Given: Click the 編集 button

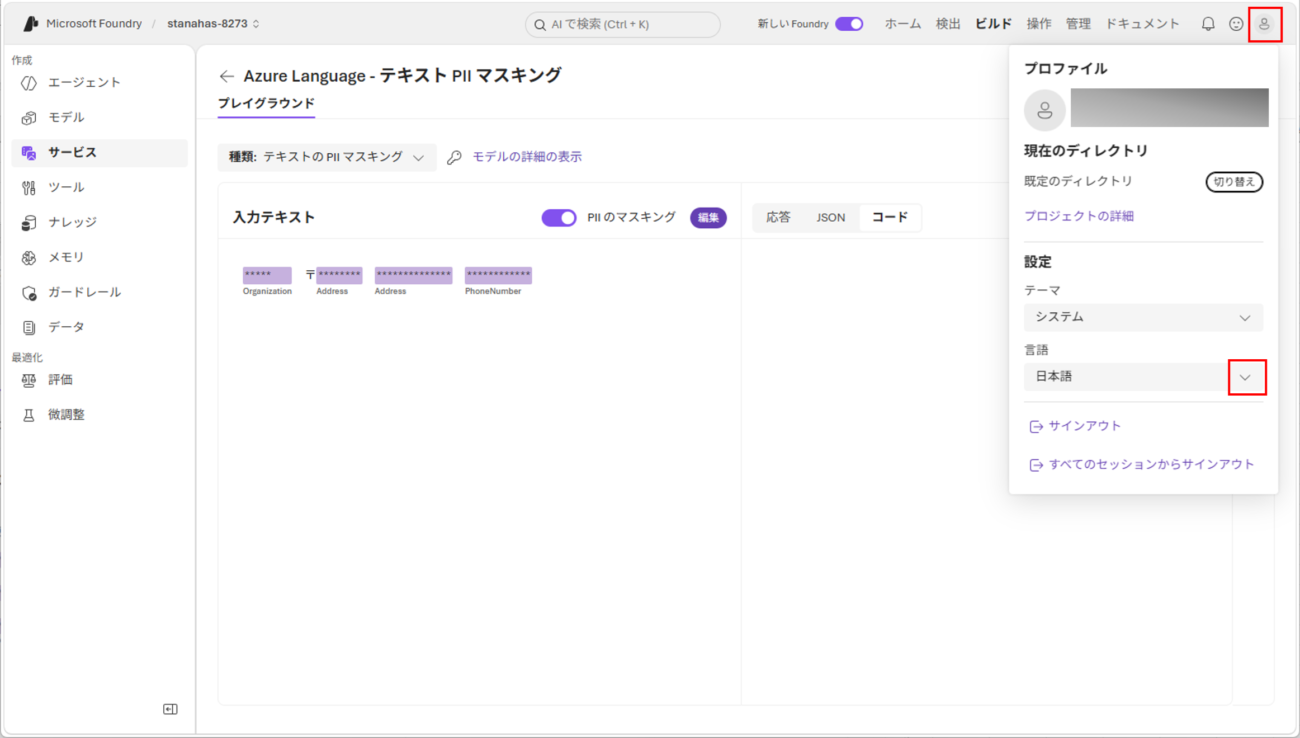Looking at the screenshot, I should (708, 218).
